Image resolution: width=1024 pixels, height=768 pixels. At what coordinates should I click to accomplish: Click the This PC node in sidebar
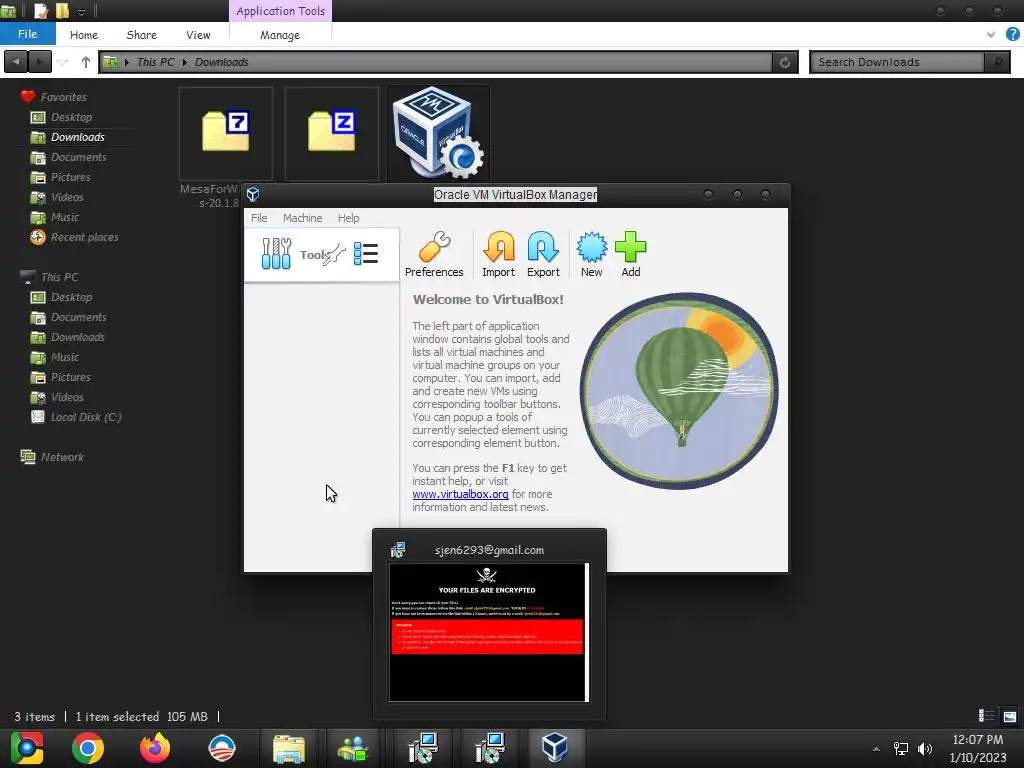pyautogui.click(x=59, y=277)
